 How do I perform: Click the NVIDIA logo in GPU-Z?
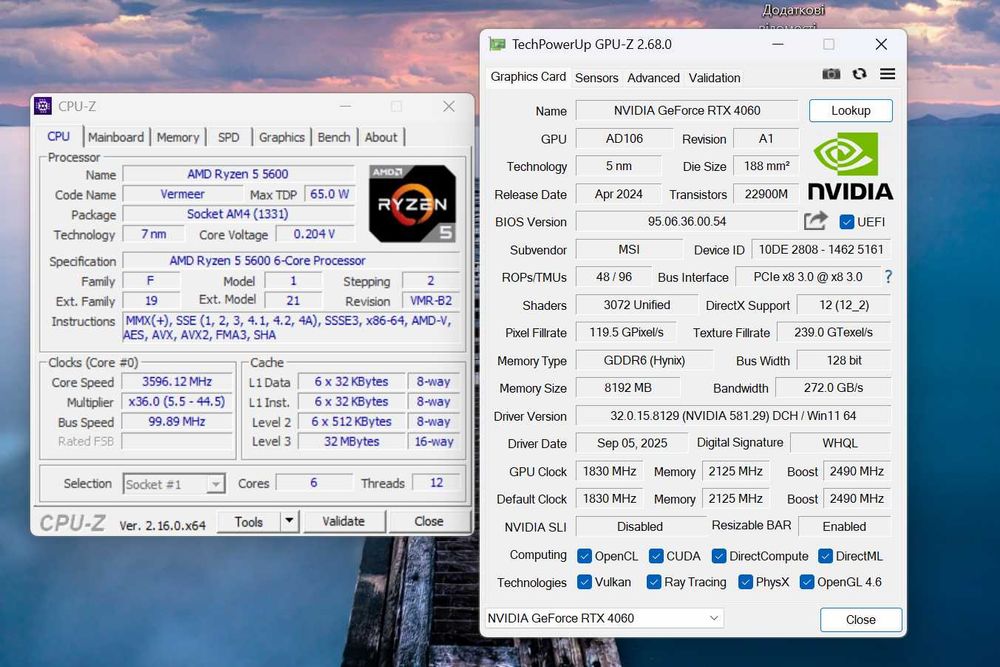click(850, 166)
